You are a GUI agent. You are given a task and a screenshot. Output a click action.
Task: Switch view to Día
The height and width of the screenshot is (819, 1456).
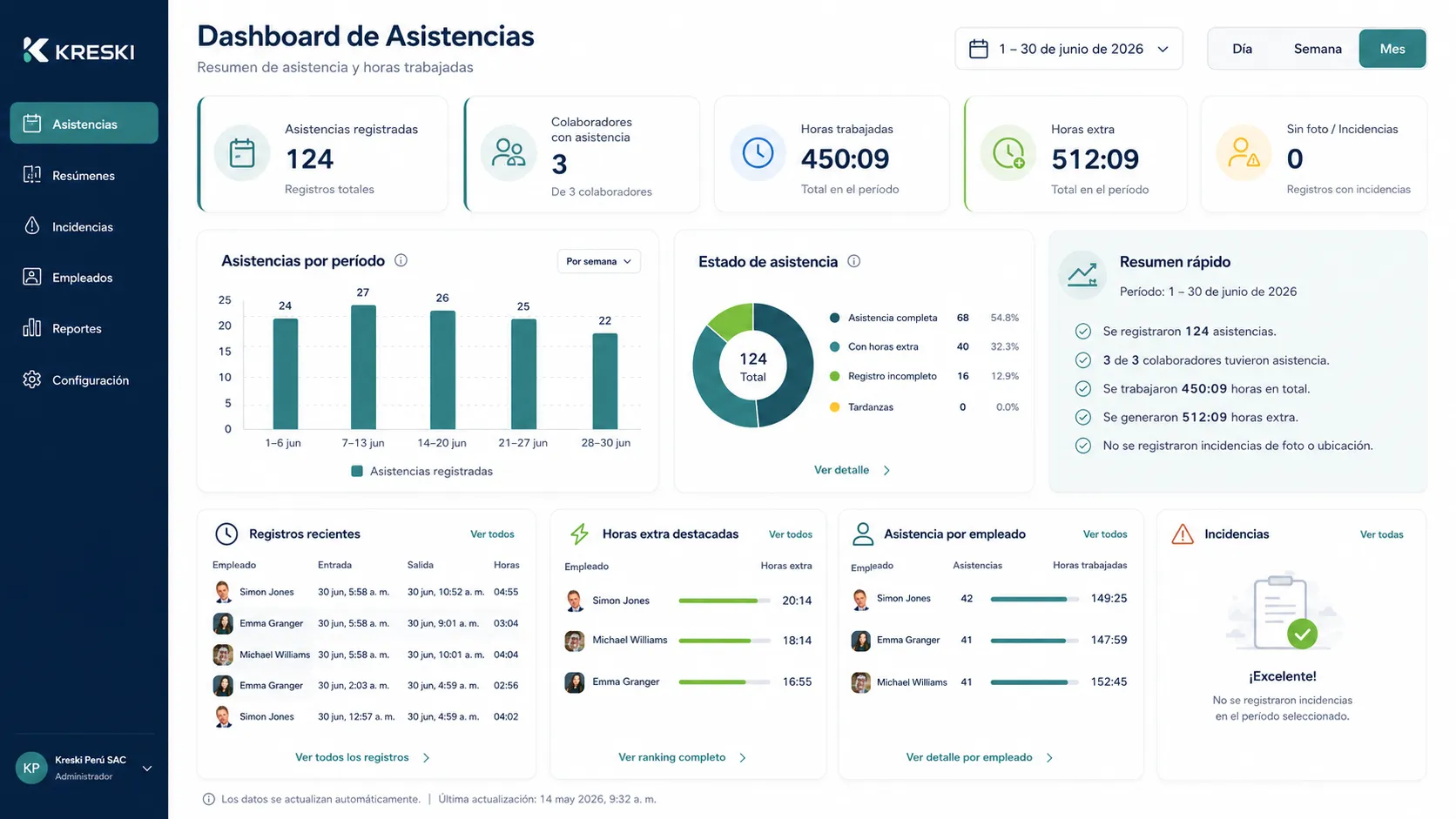1242,49
